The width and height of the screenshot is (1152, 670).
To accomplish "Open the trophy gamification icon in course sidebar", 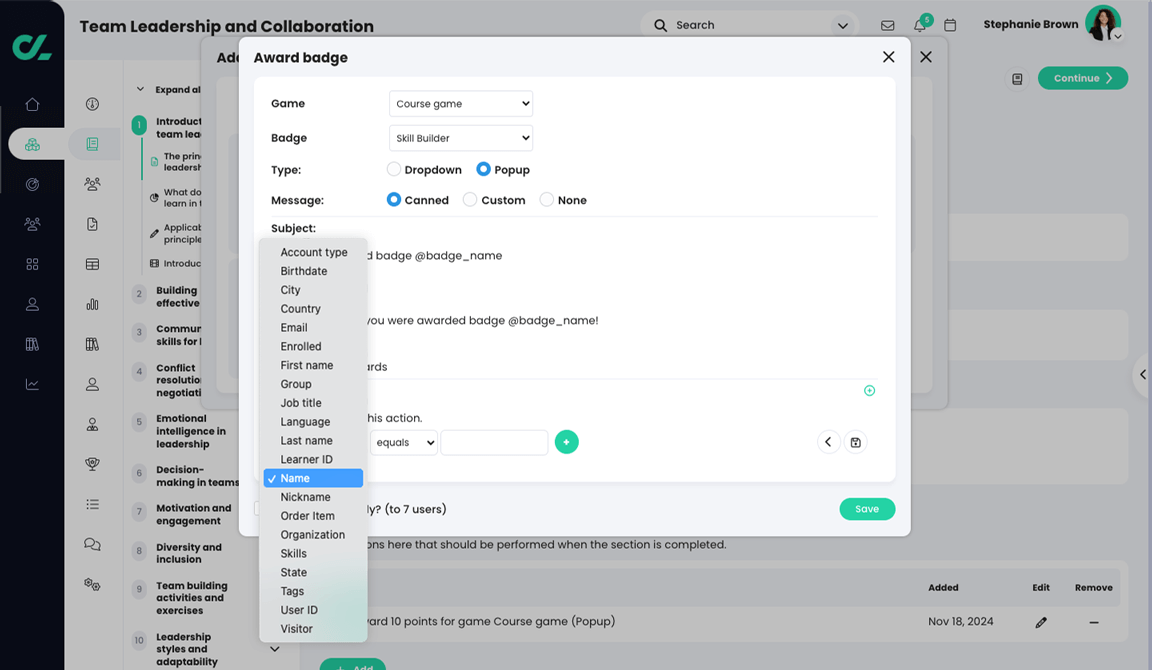I will pyautogui.click(x=92, y=464).
